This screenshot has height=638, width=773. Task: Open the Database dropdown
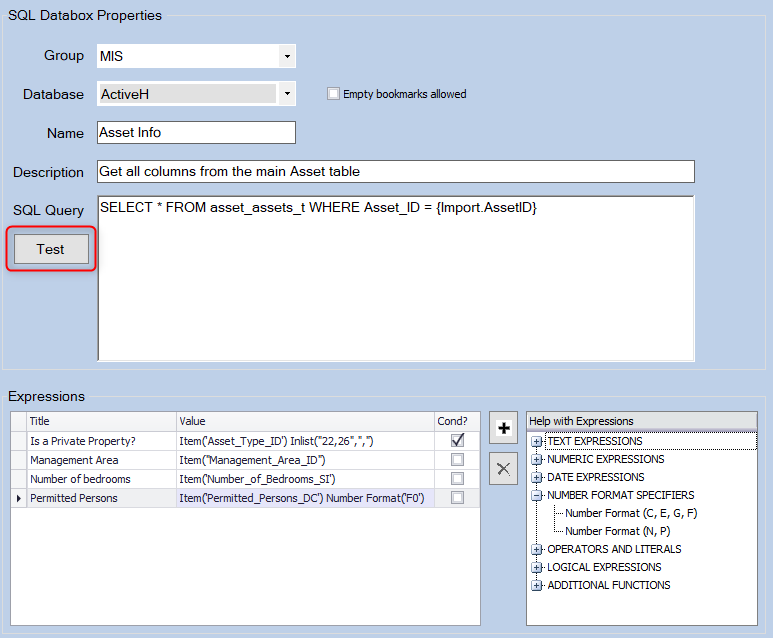286,95
